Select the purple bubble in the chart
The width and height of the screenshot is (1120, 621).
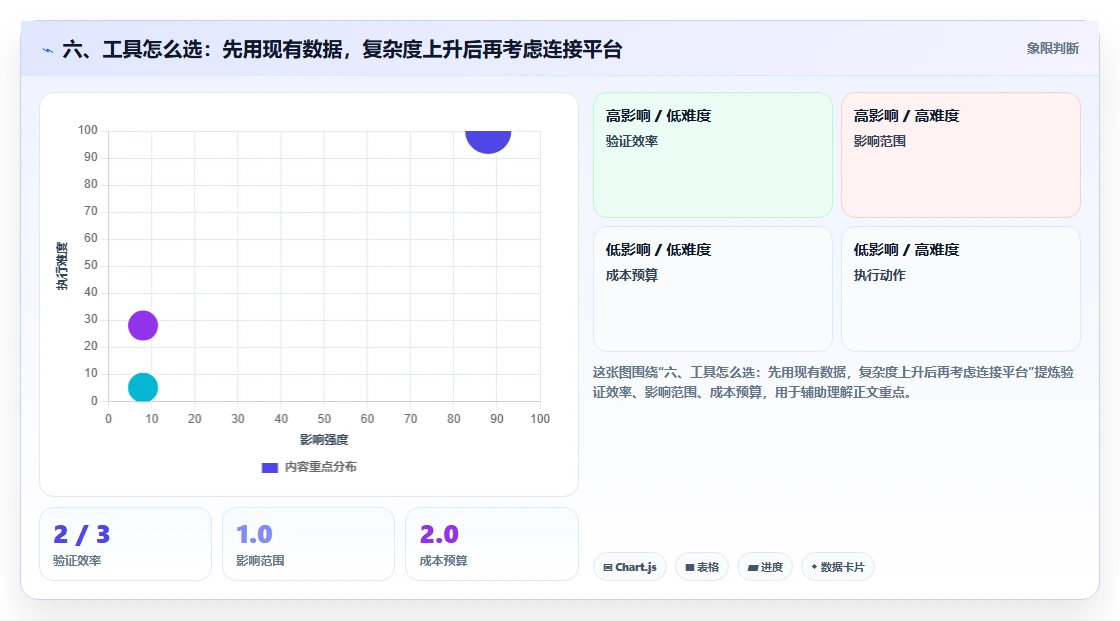[143, 326]
